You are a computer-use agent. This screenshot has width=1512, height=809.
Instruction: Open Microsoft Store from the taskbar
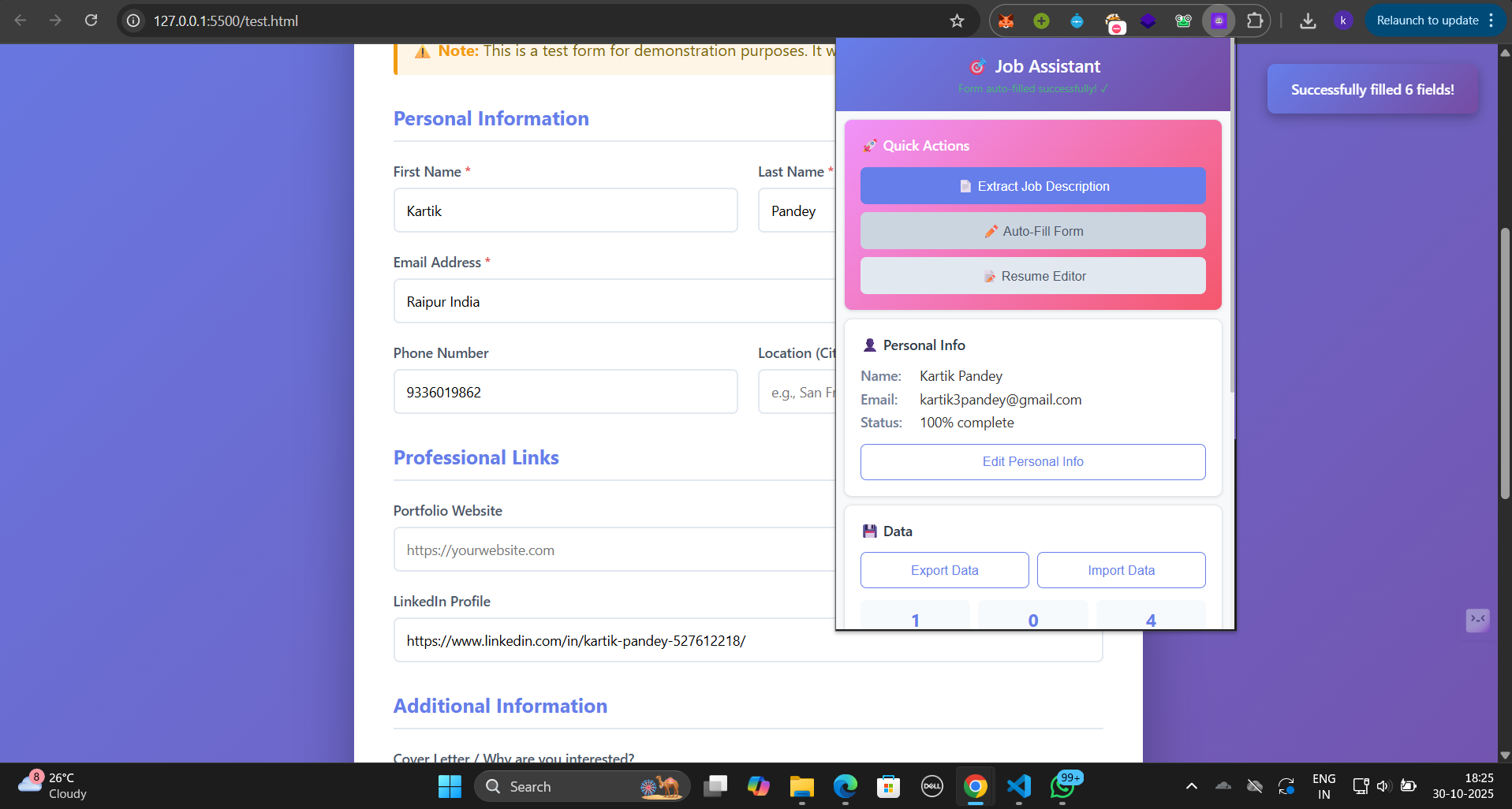point(889,786)
